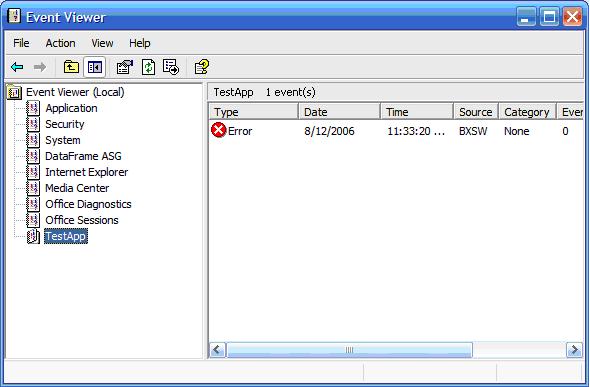
Task: Click the TestApp log icon
Action: click(x=33, y=236)
